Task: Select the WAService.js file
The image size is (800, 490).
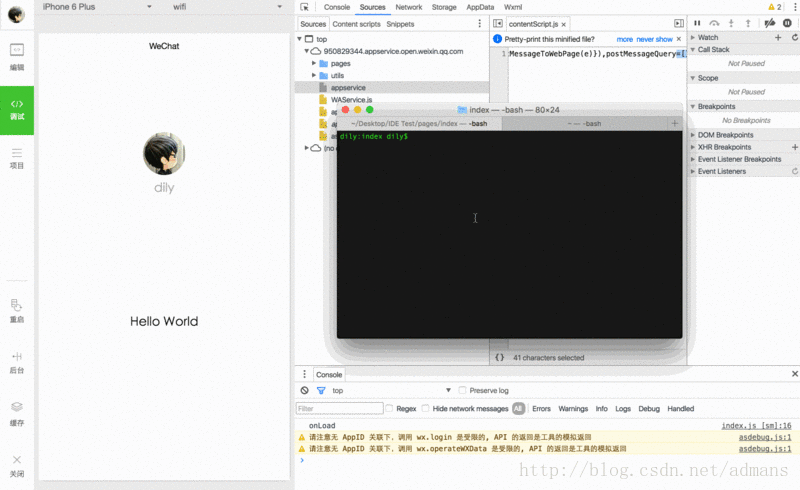Action: pyautogui.click(x=351, y=100)
